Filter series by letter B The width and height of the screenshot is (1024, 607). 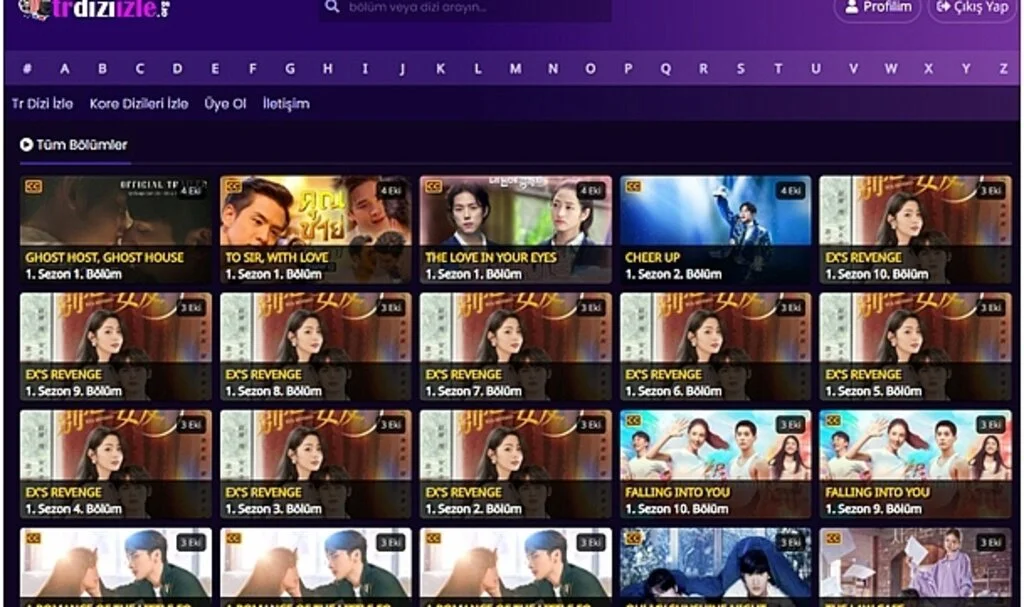pyautogui.click(x=103, y=69)
